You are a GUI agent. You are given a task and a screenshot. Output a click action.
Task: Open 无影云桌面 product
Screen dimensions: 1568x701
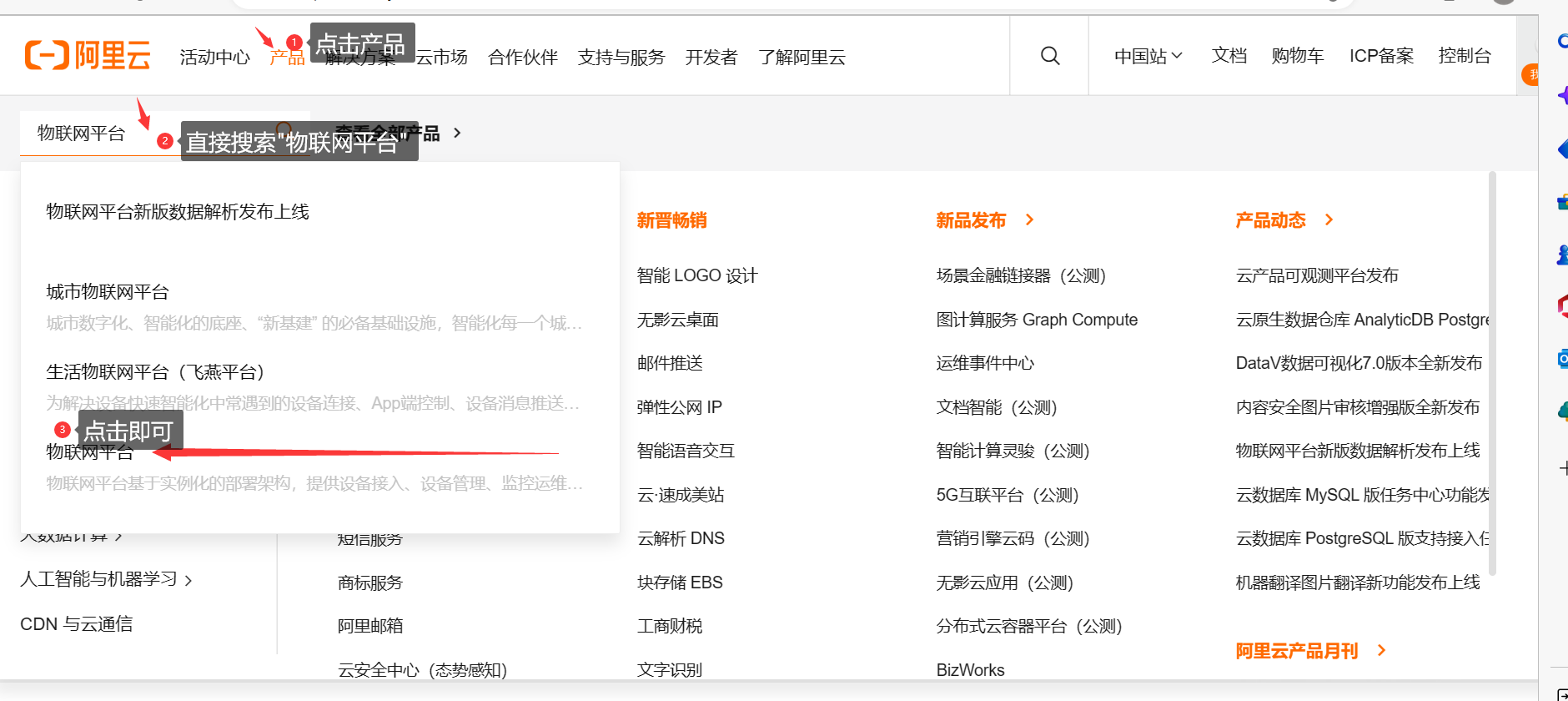click(x=678, y=320)
